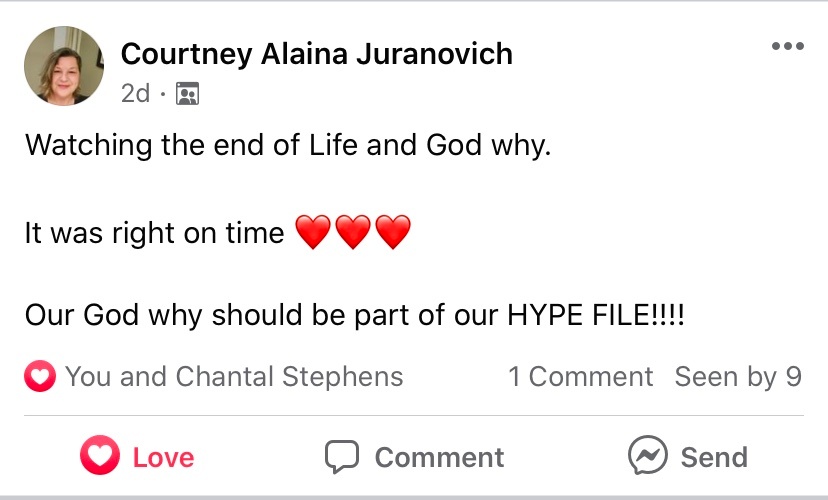Click the "Watching the end of Life" text line
828x500 pixels.
point(288,145)
